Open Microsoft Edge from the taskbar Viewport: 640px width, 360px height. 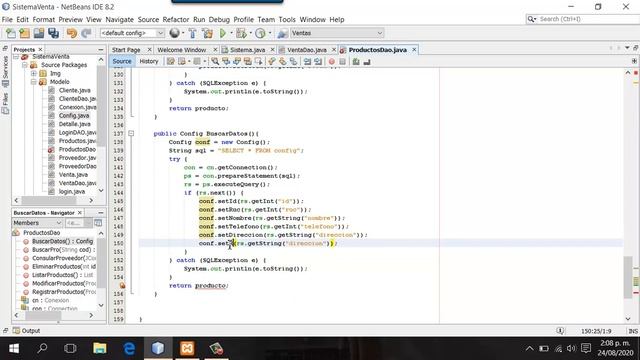(x=129, y=348)
